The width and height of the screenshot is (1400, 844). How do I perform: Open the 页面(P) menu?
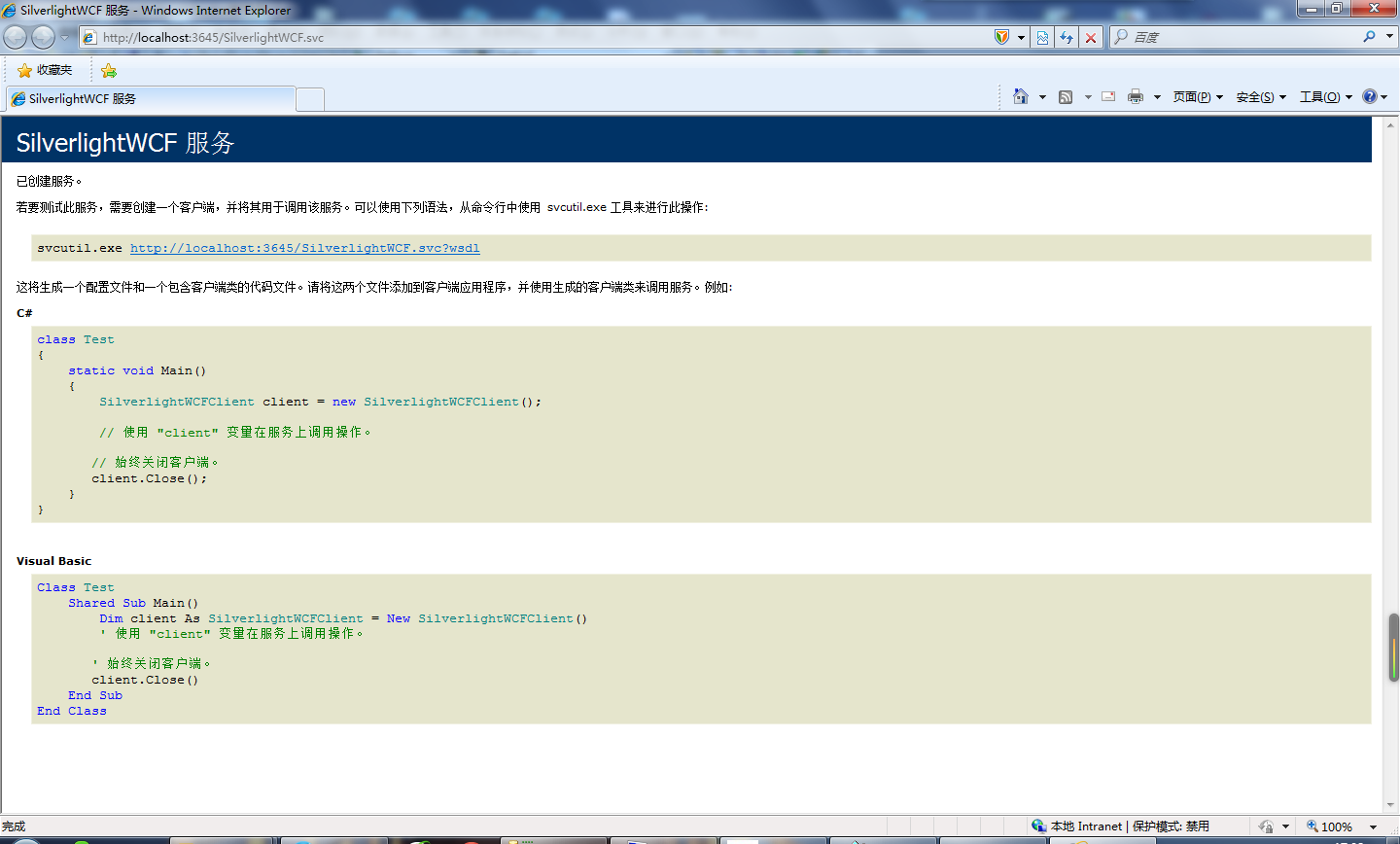click(x=1192, y=96)
